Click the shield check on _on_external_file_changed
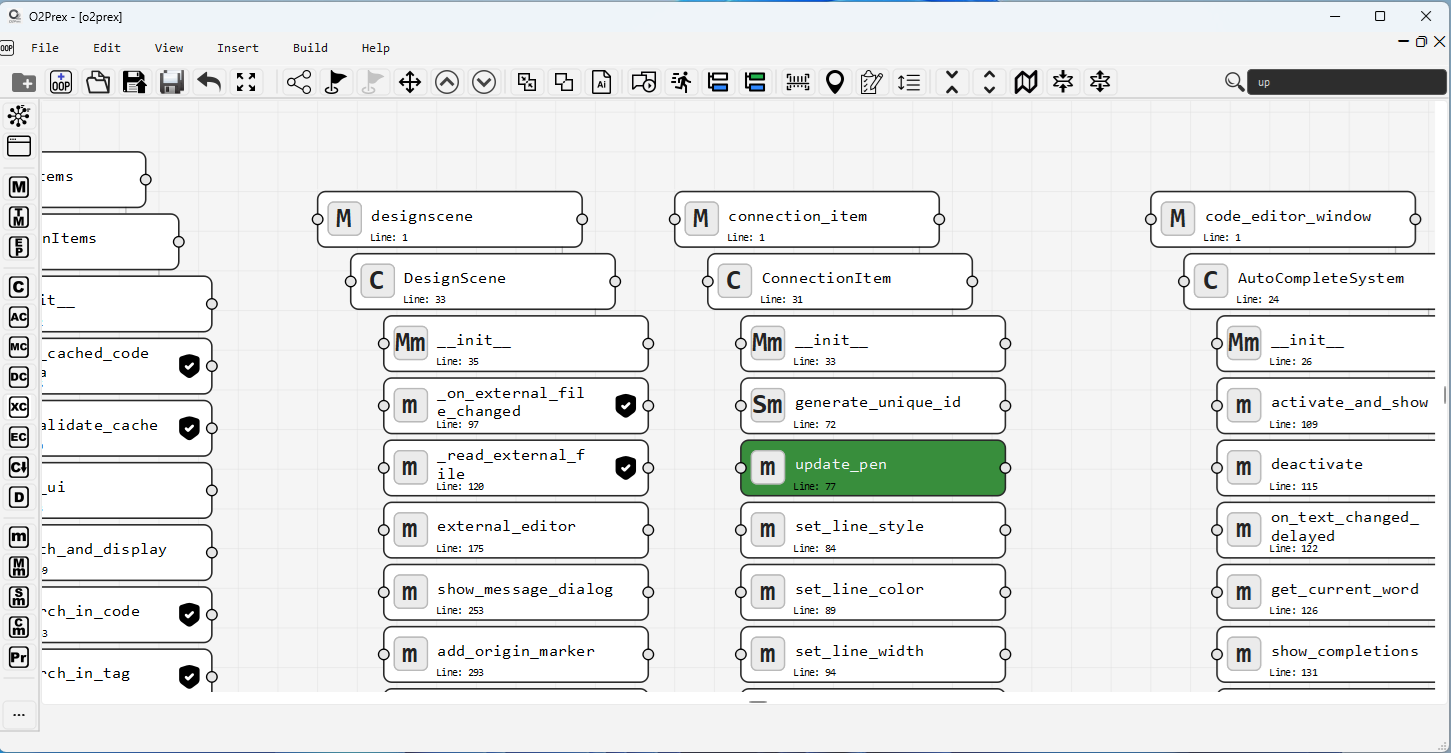This screenshot has height=753, width=1451. 625,405
